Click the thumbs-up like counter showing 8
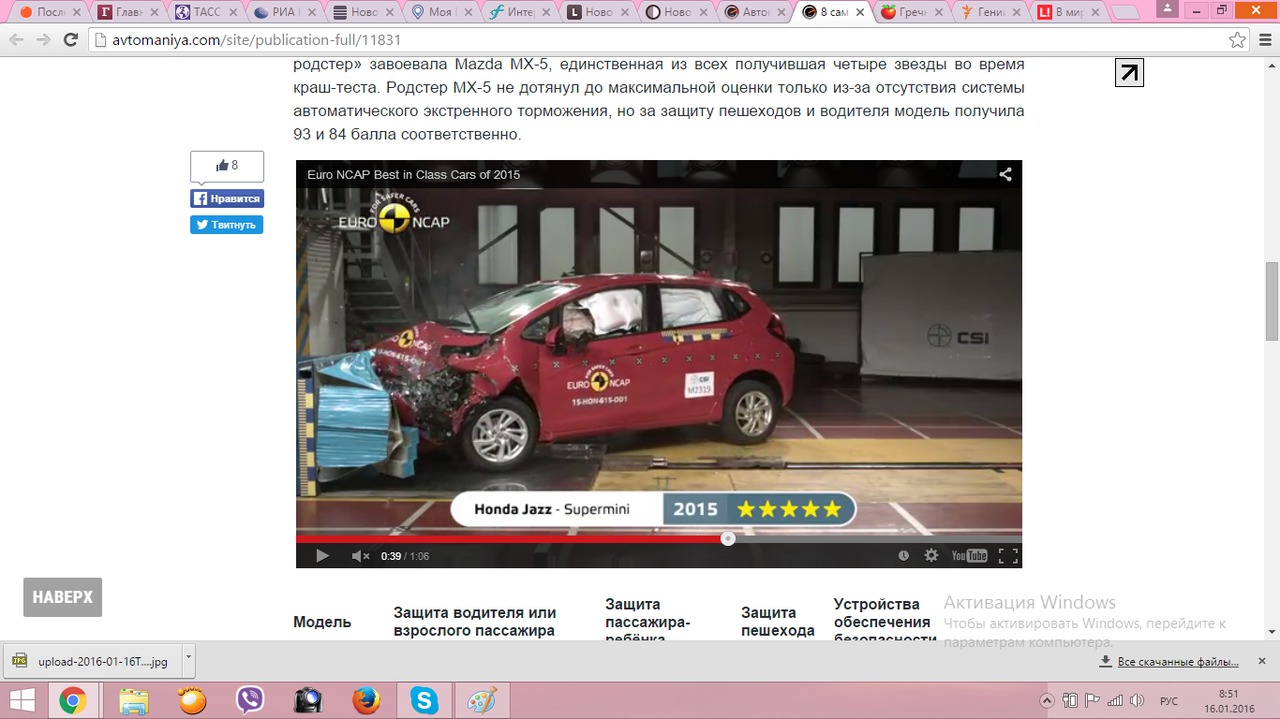The width and height of the screenshot is (1280, 719). (227, 166)
